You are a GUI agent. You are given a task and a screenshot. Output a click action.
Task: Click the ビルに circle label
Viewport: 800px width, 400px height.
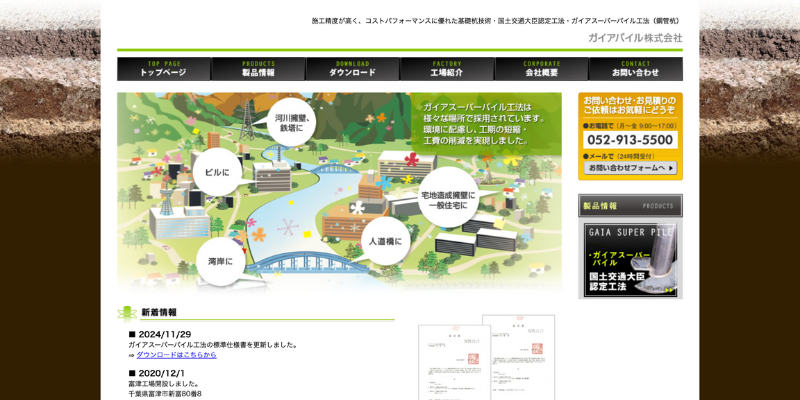(217, 172)
